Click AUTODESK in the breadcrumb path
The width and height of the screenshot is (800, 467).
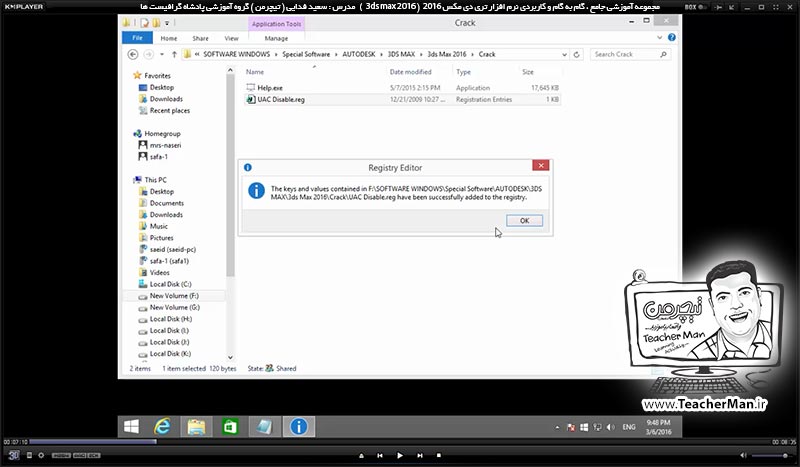(x=359, y=54)
